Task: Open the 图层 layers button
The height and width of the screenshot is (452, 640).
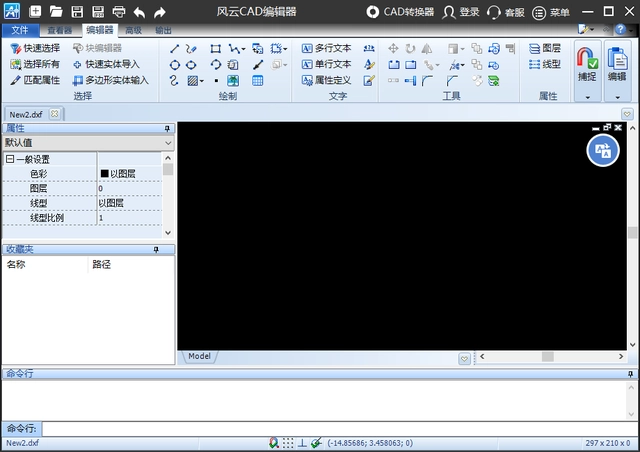Action: tap(545, 49)
